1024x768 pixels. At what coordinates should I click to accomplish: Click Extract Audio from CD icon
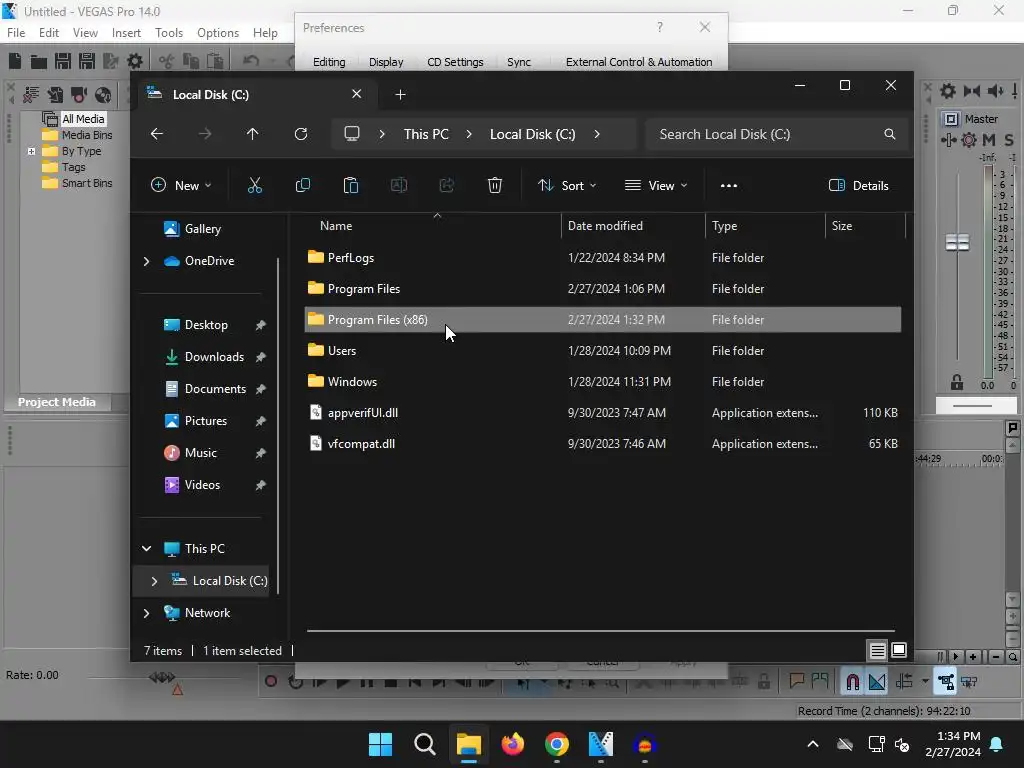[x=103, y=95]
